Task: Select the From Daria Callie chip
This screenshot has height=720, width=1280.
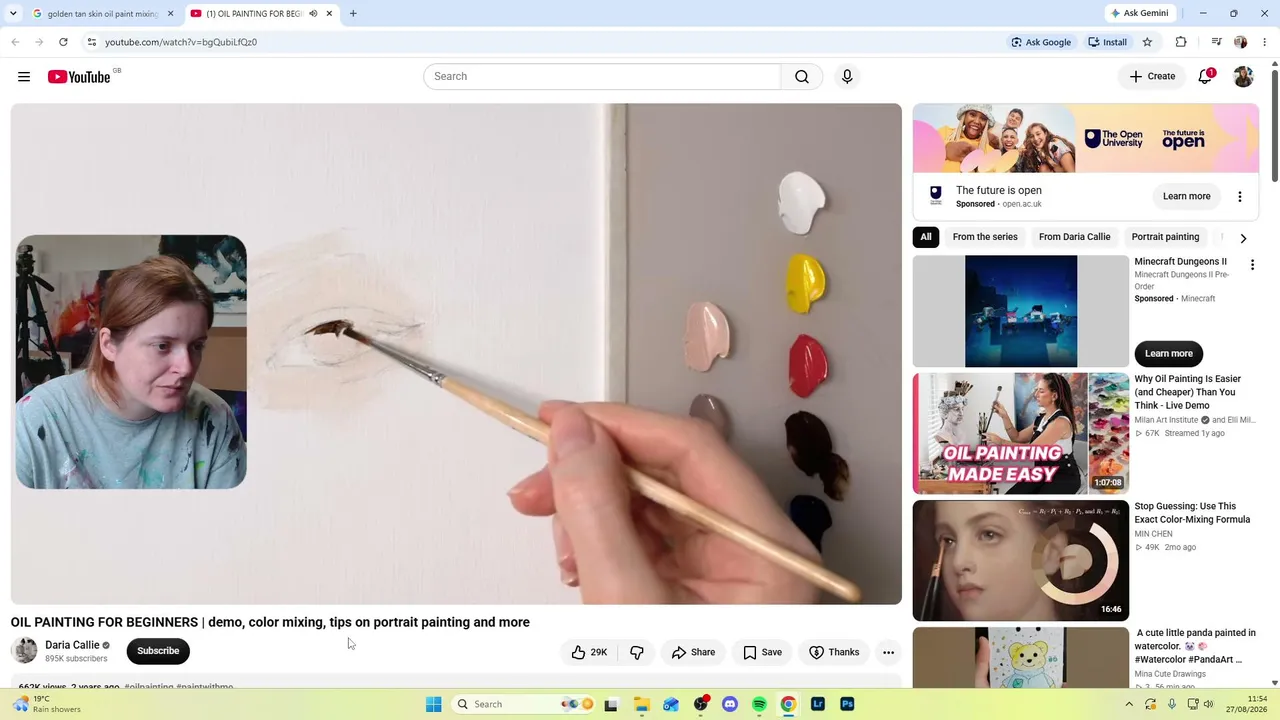Action: (x=1075, y=237)
